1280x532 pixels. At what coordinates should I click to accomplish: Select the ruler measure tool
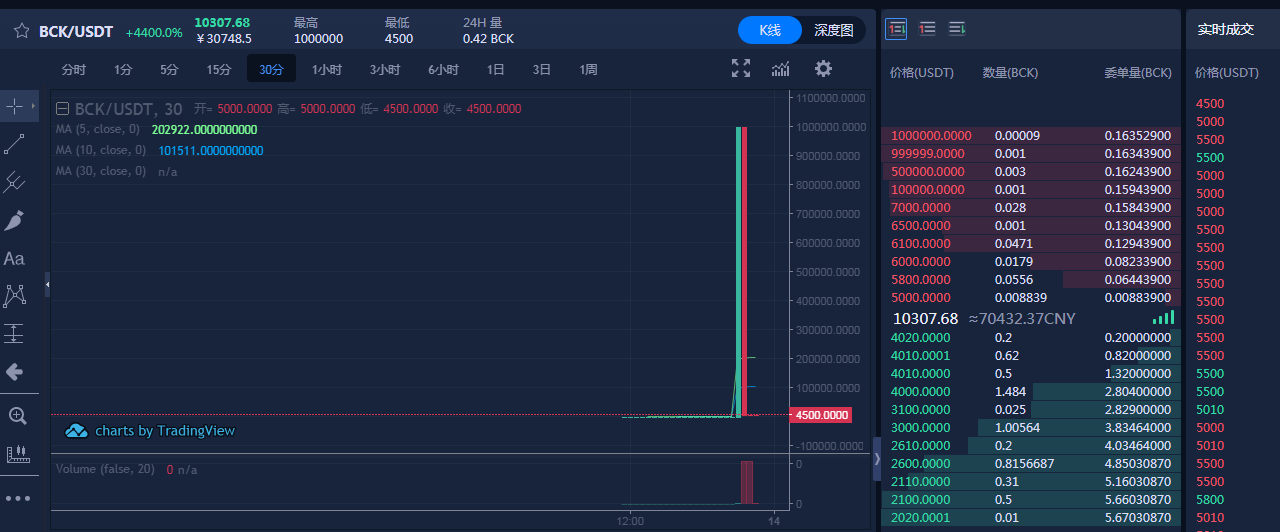coord(16,454)
